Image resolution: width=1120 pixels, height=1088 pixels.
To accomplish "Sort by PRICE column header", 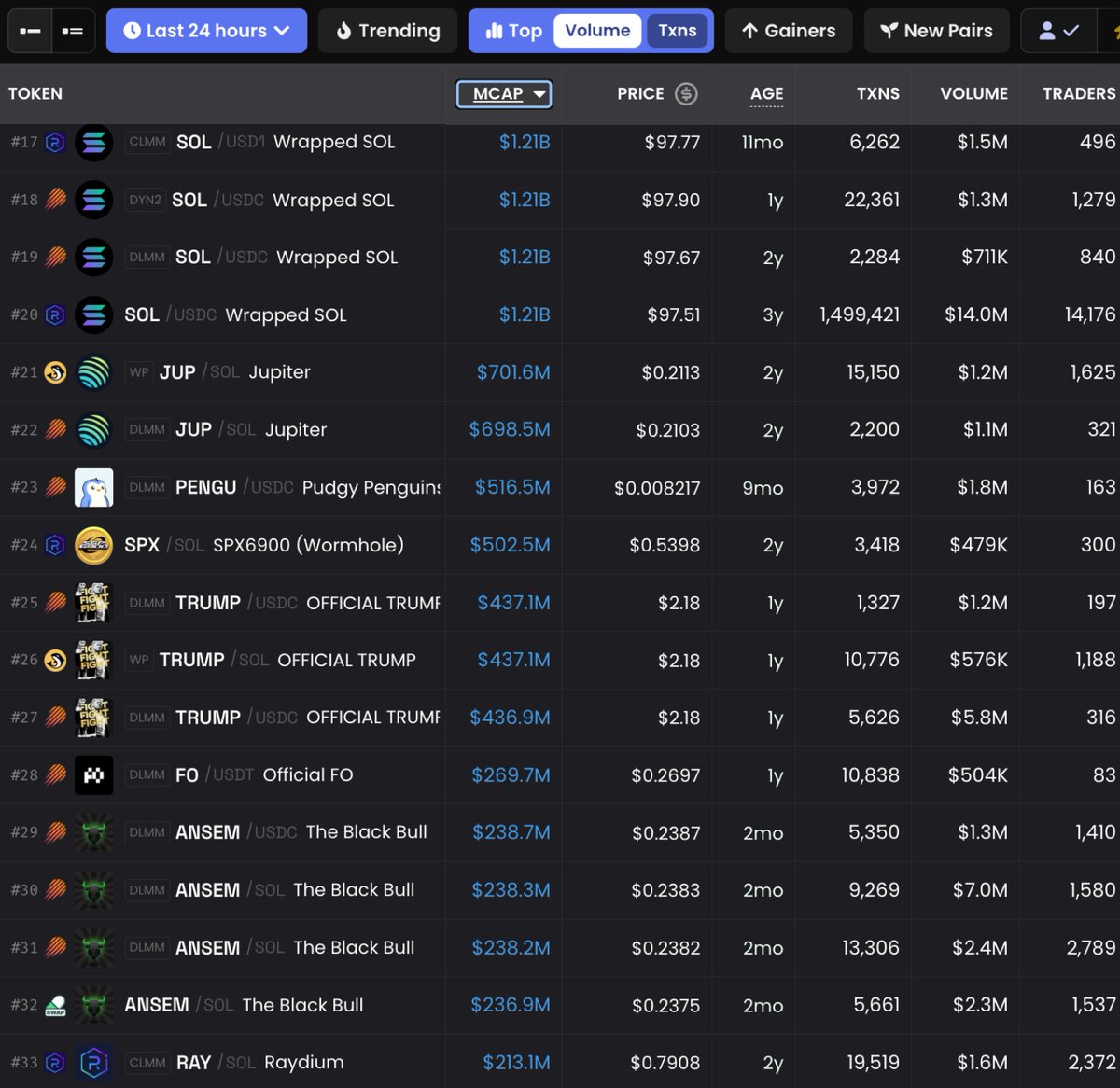I will [x=640, y=93].
